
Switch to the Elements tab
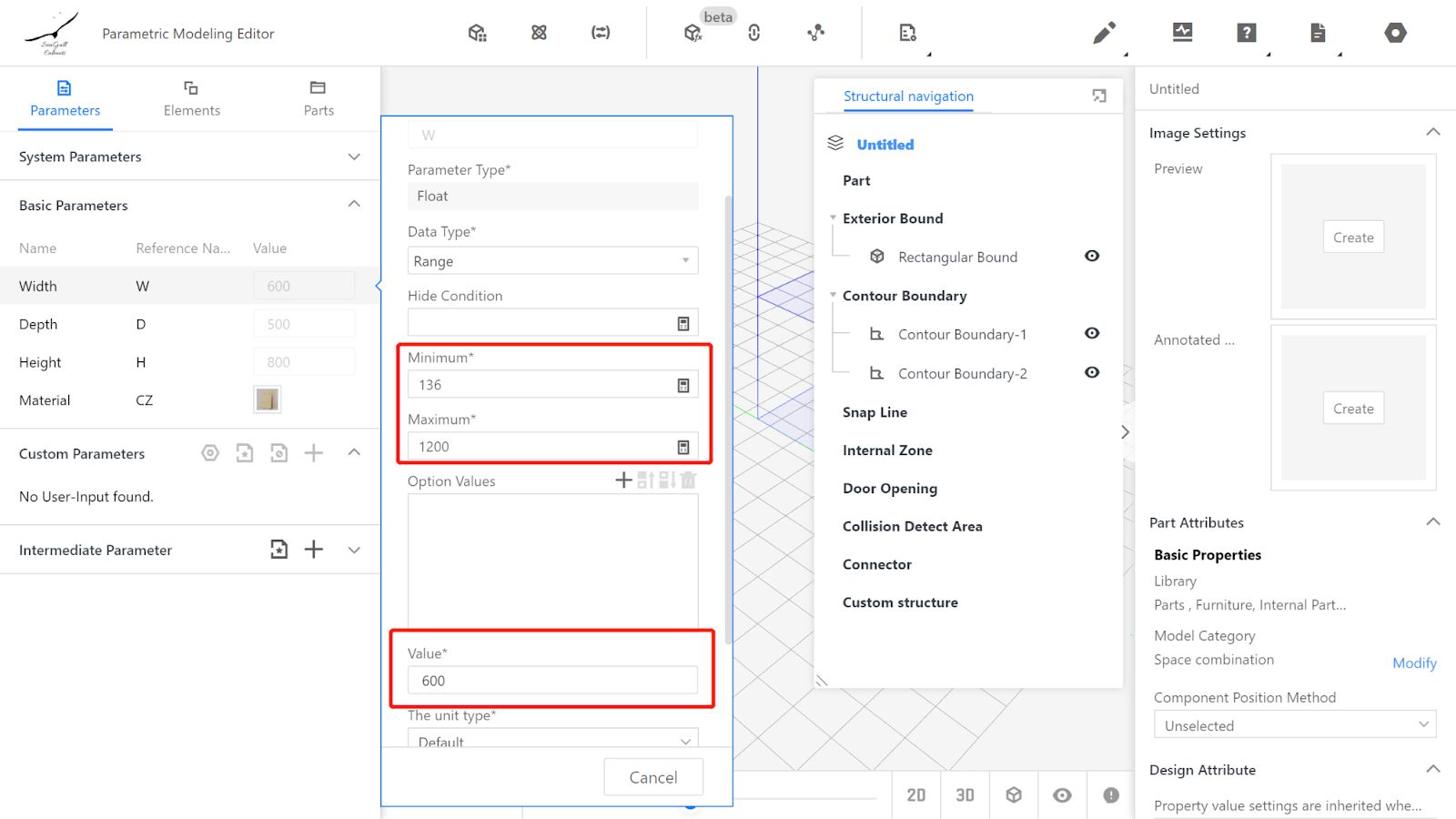point(191,98)
